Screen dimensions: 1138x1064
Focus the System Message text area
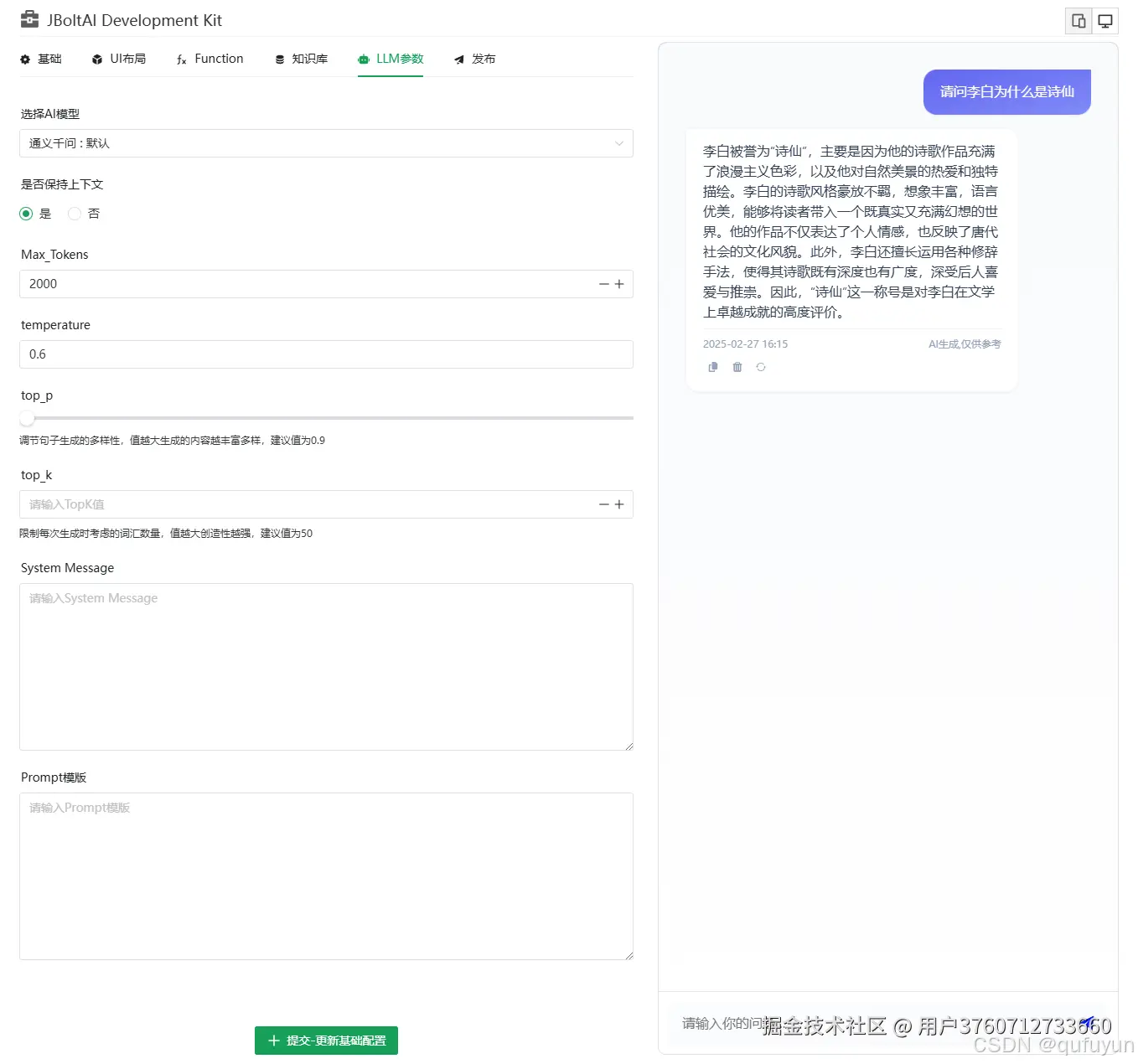[326, 666]
